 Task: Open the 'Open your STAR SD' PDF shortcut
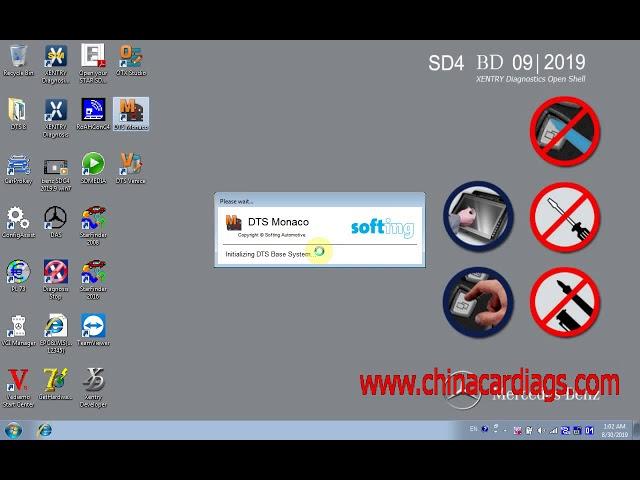click(x=93, y=64)
